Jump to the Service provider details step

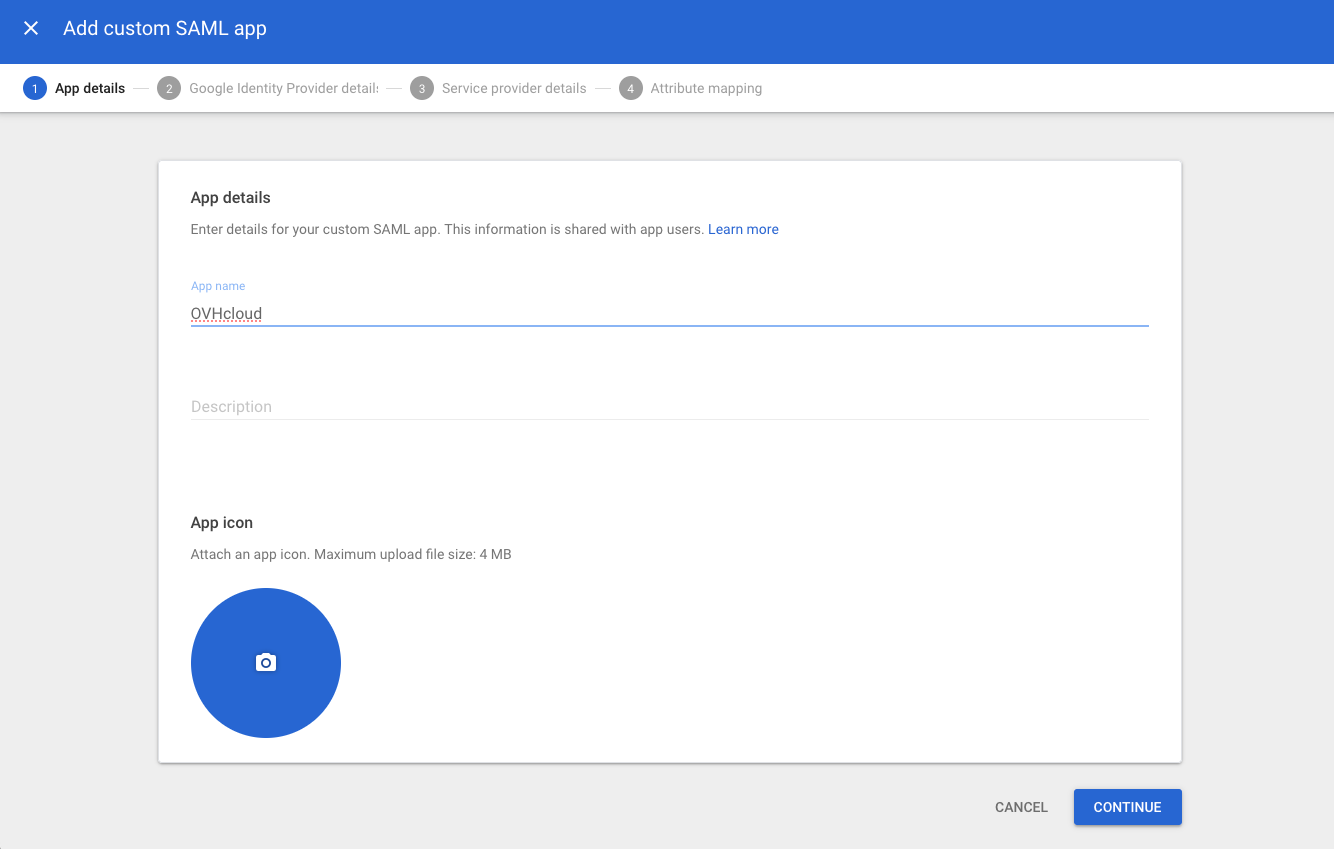513,88
